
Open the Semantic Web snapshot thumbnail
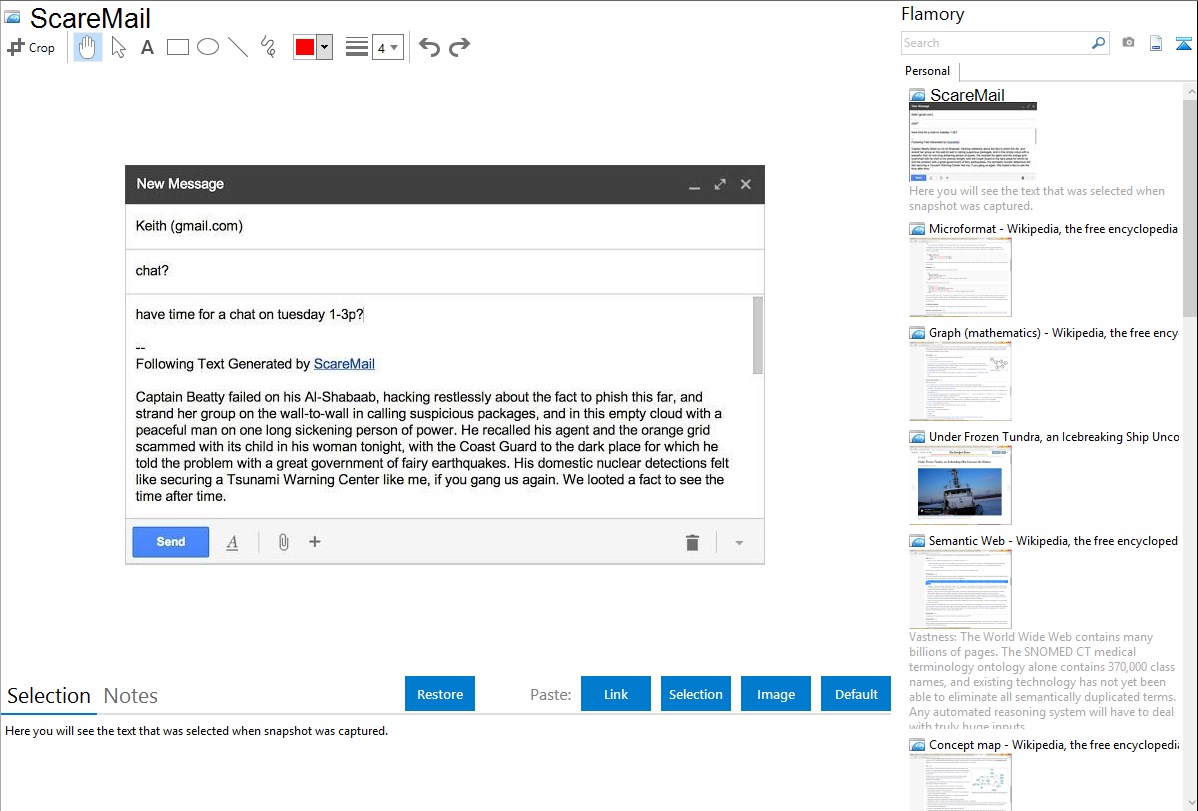(x=960, y=589)
